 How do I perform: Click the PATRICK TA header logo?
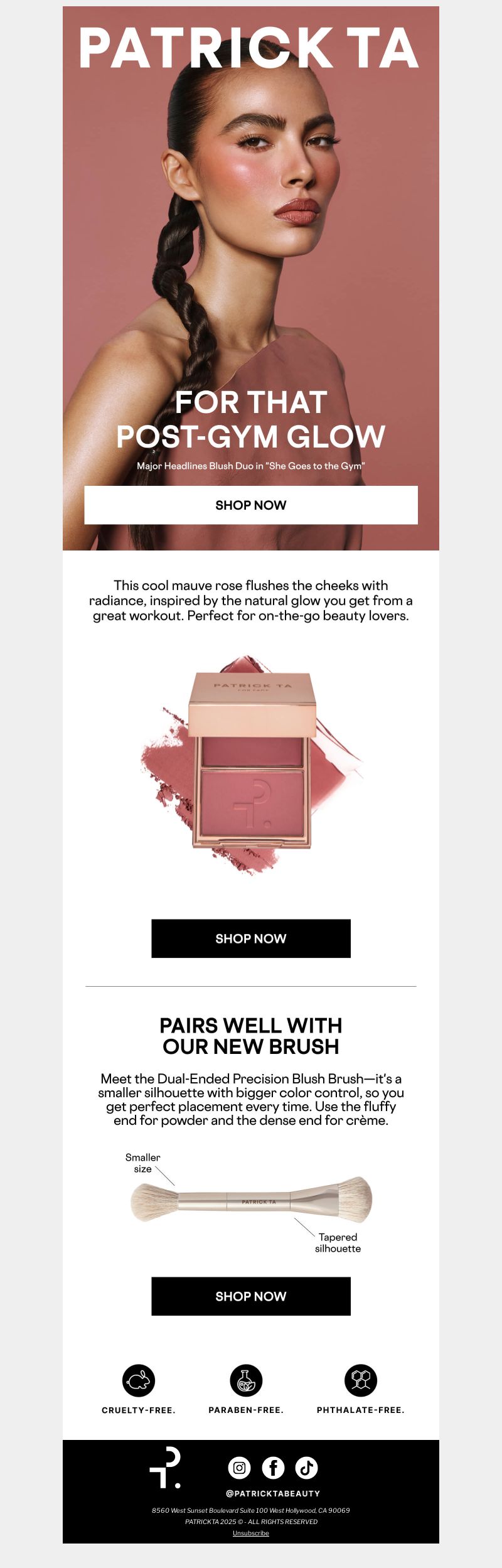(250, 48)
